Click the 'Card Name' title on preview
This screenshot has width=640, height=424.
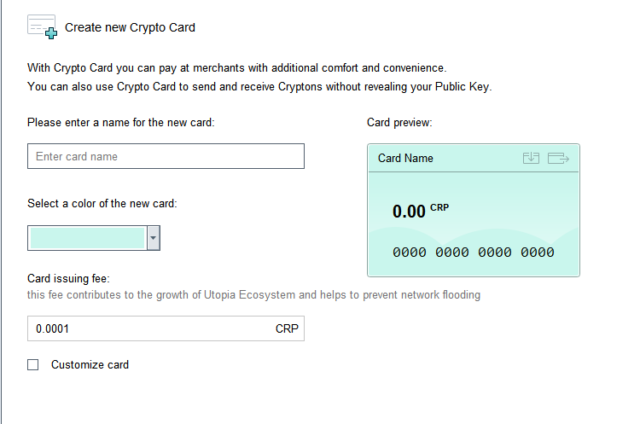click(x=405, y=159)
